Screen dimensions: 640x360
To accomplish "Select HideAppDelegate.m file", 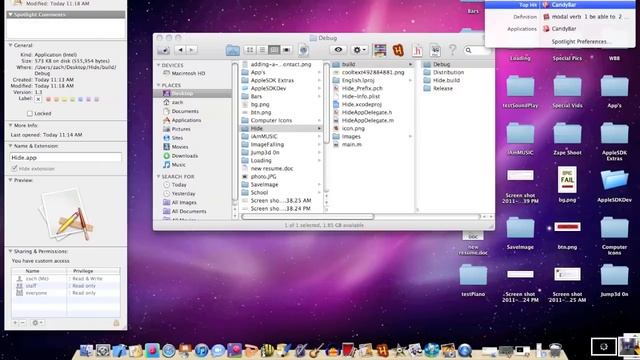I will pos(369,120).
